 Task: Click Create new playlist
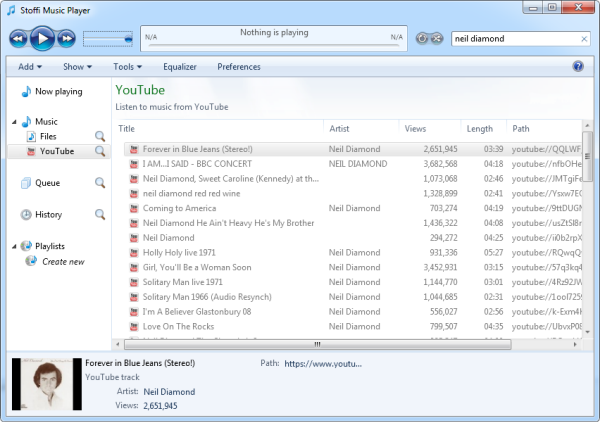coord(63,261)
